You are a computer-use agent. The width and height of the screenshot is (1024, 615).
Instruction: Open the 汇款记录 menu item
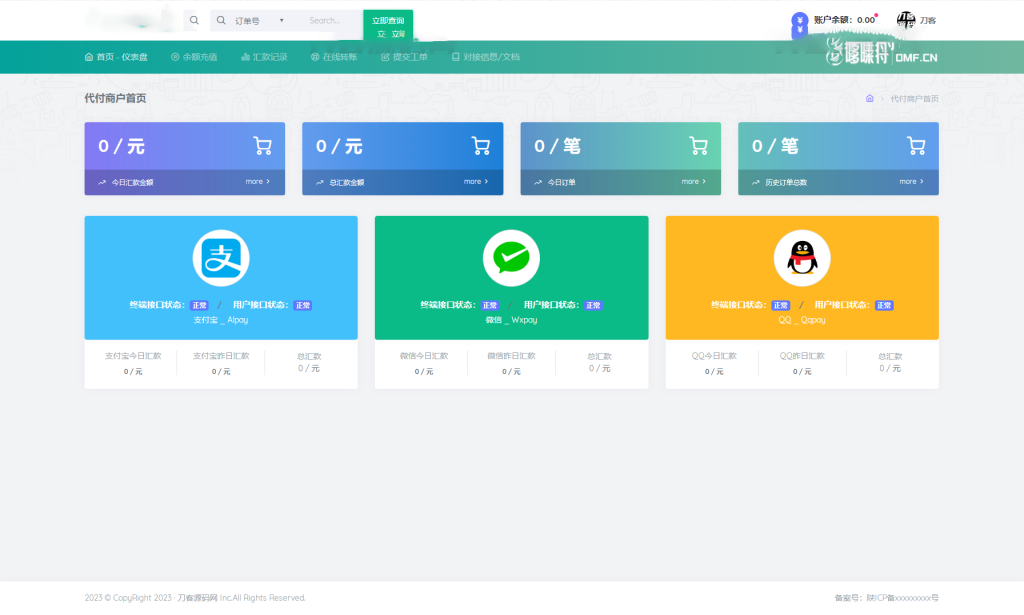pos(264,57)
